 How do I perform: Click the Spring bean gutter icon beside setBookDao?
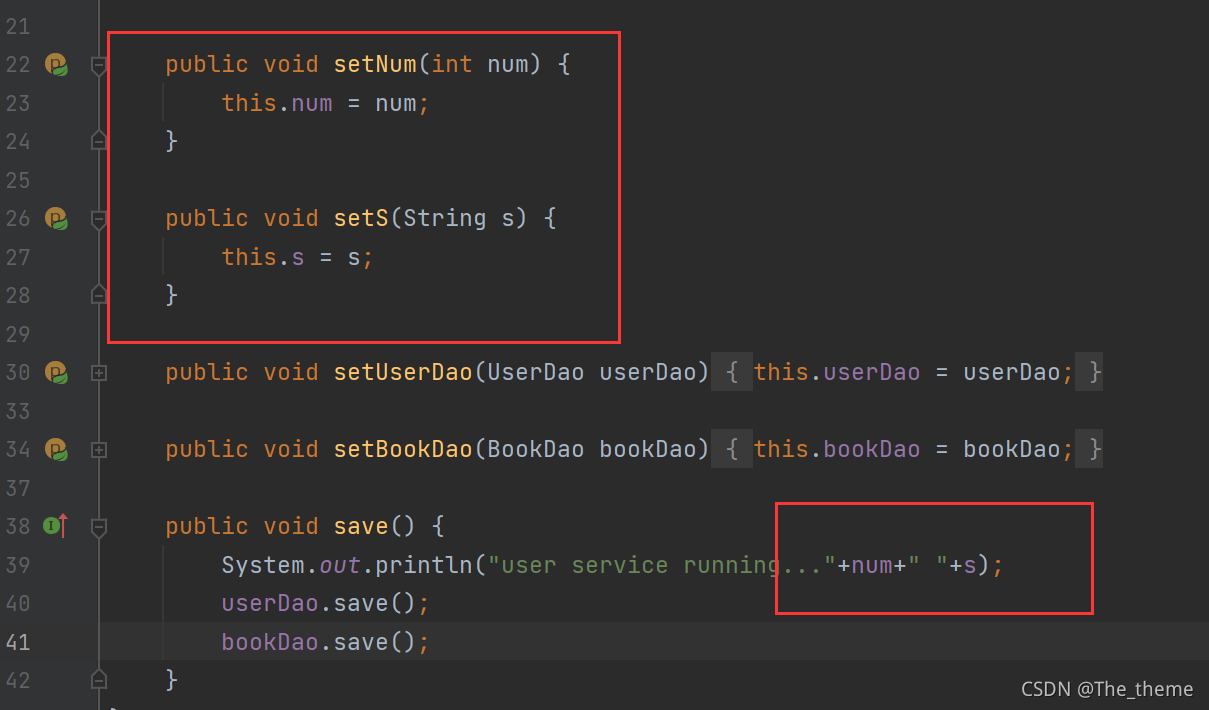(x=56, y=450)
